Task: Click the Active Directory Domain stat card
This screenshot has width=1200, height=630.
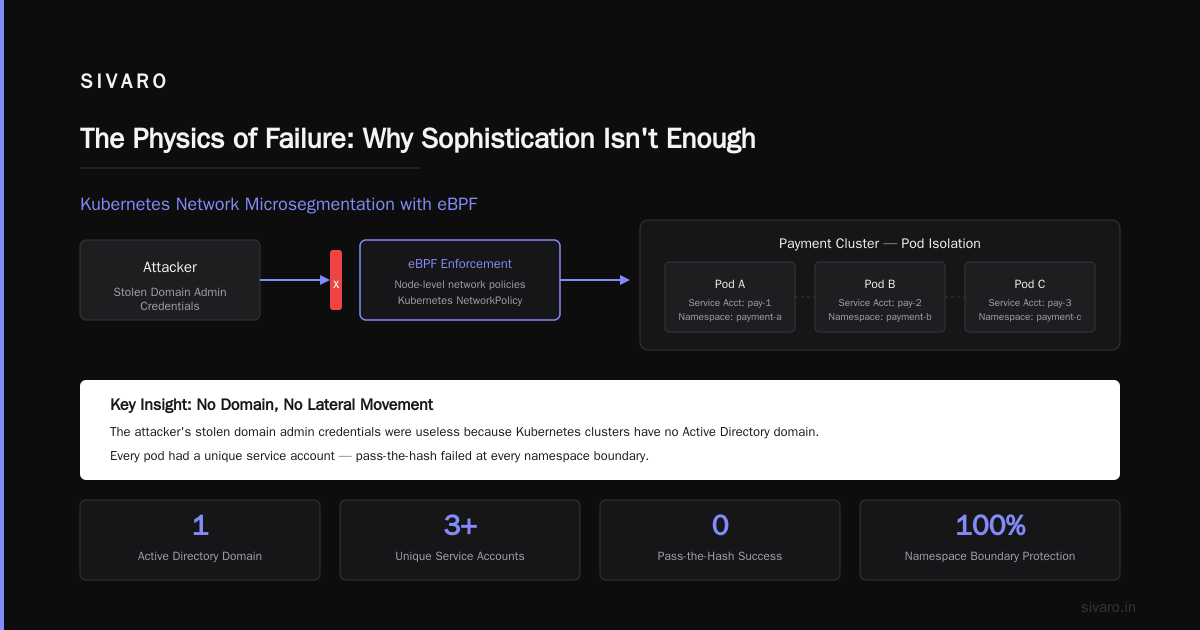Action: (x=200, y=540)
